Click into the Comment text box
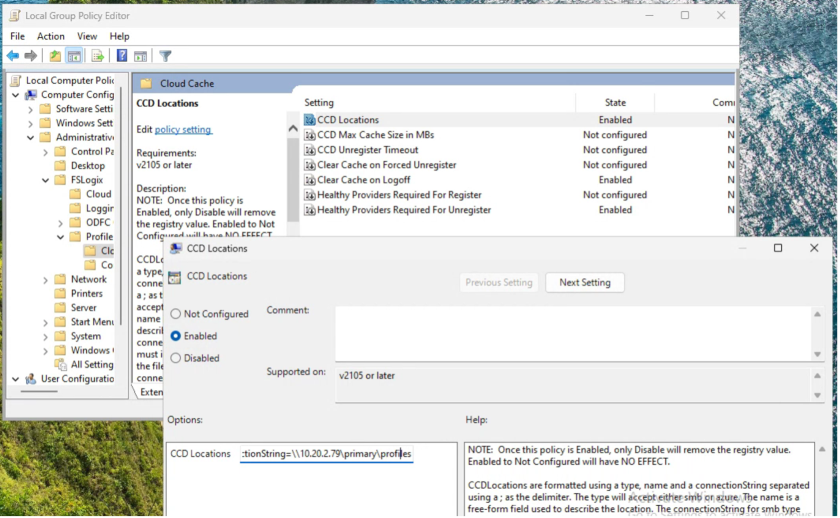This screenshot has width=840, height=518. pyautogui.click(x=573, y=333)
